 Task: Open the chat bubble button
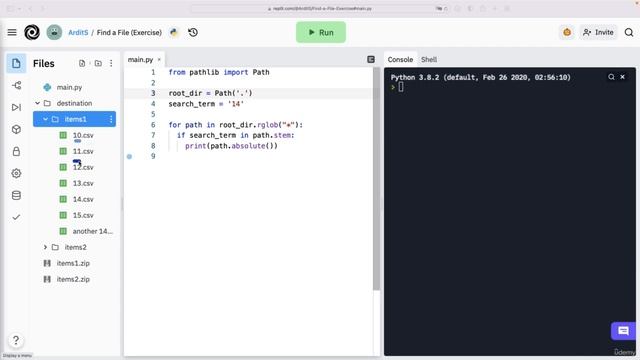click(623, 331)
